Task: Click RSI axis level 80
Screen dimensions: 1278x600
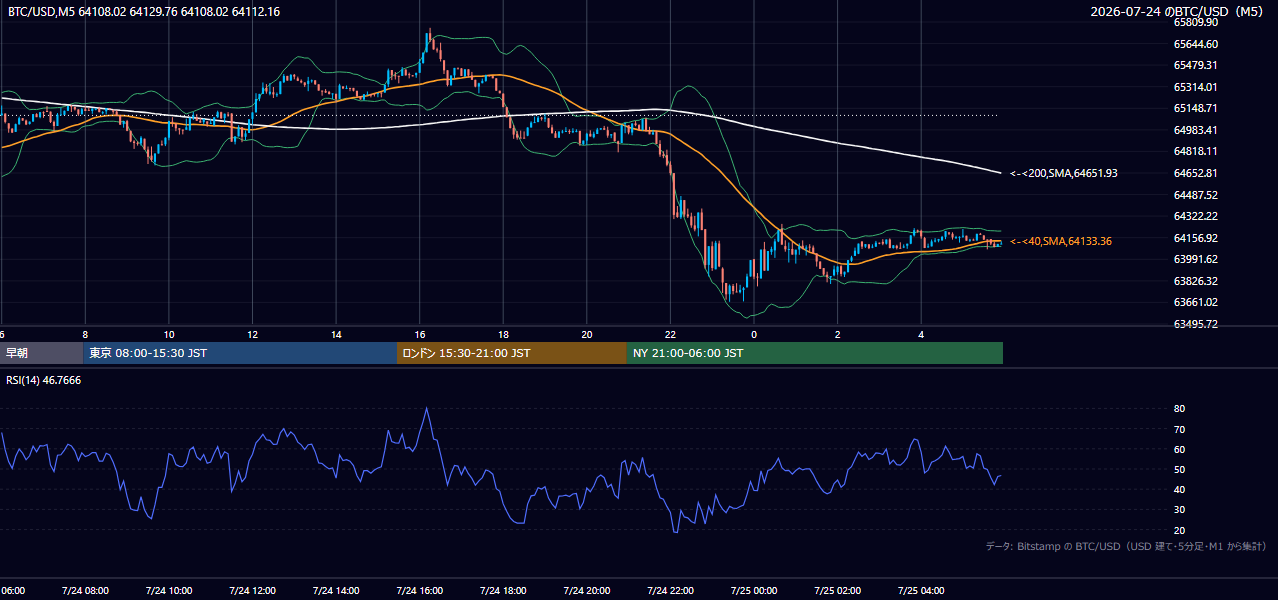Action: [1179, 409]
